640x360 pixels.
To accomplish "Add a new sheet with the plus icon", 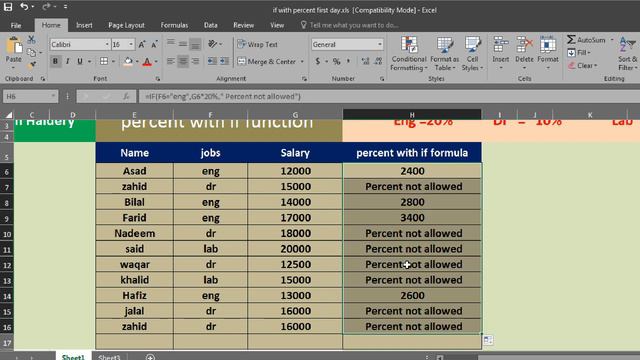I will 150,357.
